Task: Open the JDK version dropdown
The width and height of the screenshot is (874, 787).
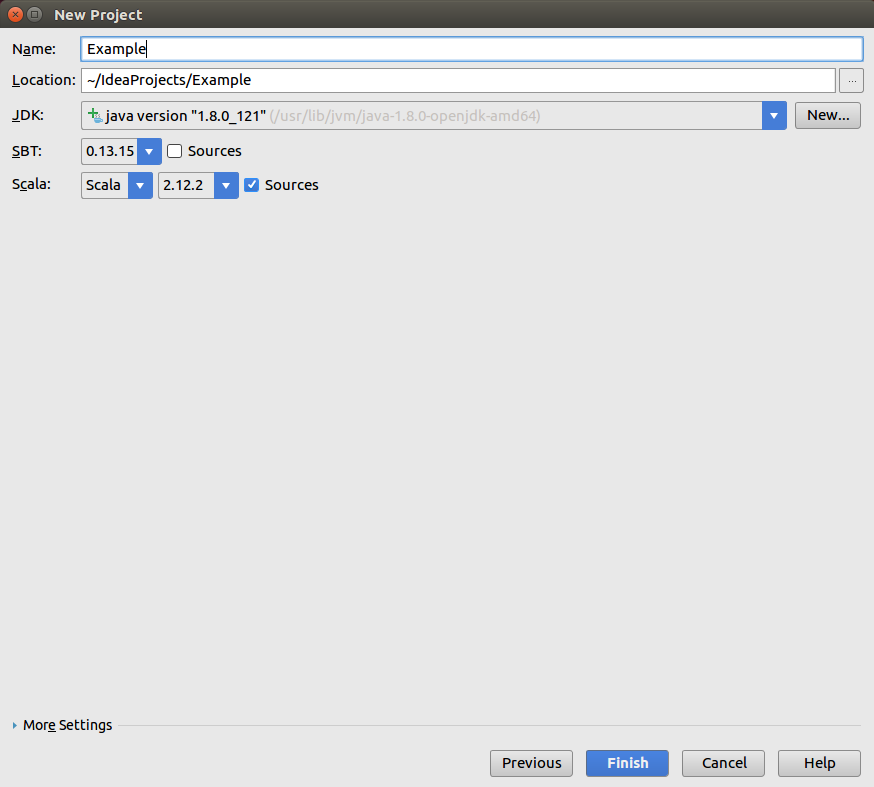Action: coord(774,115)
